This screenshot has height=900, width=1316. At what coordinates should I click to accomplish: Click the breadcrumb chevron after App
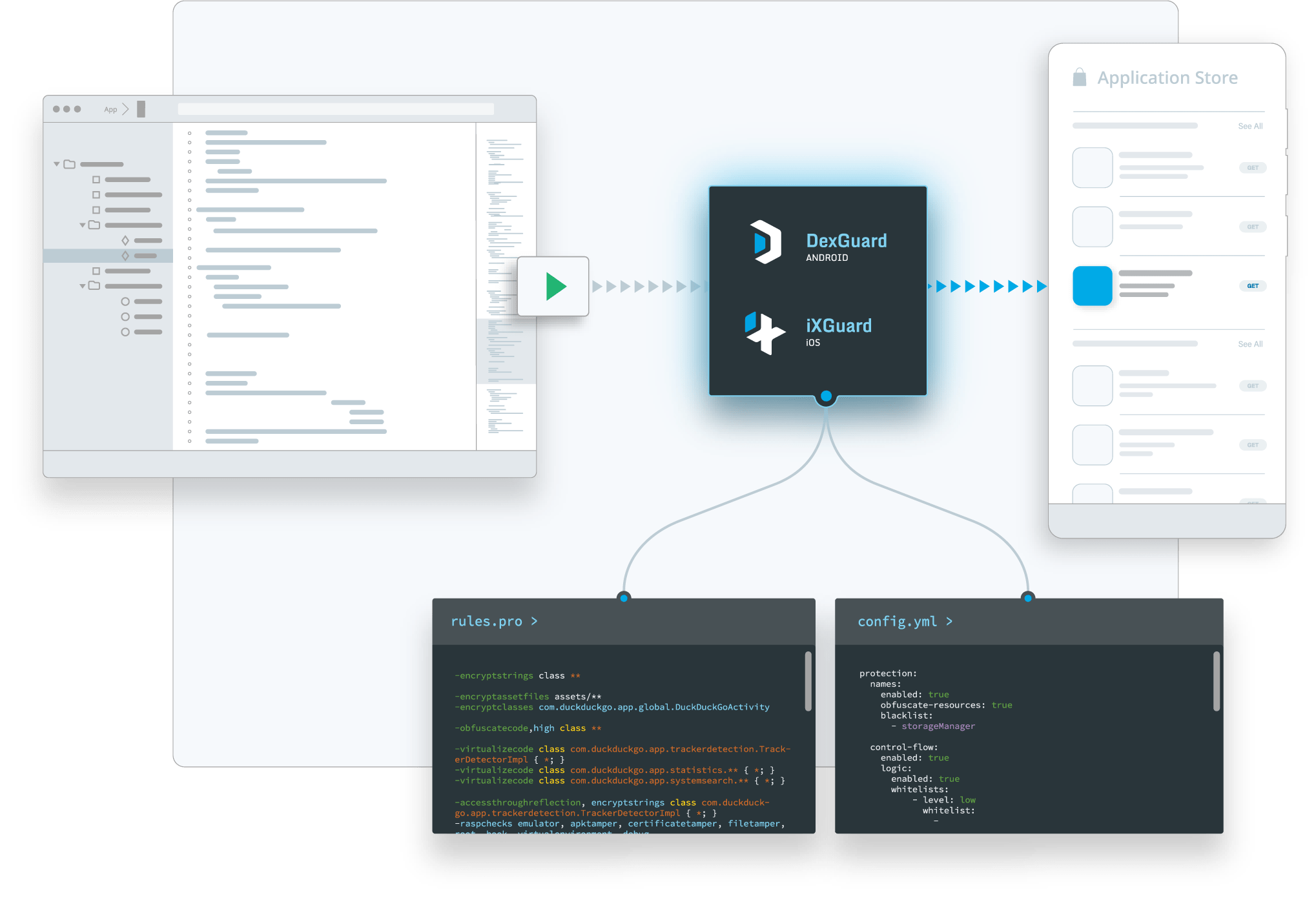tap(125, 109)
